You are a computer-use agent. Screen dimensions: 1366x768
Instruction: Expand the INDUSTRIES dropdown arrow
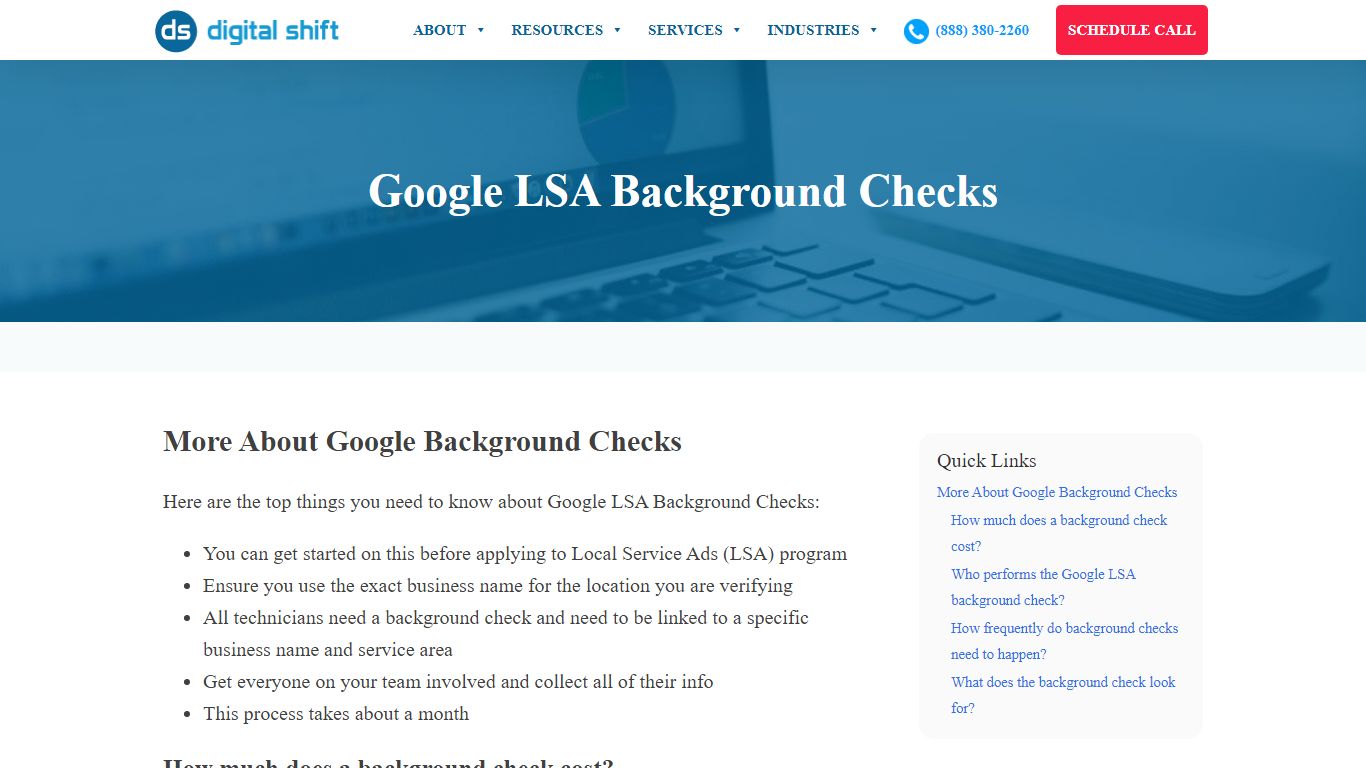tap(874, 30)
